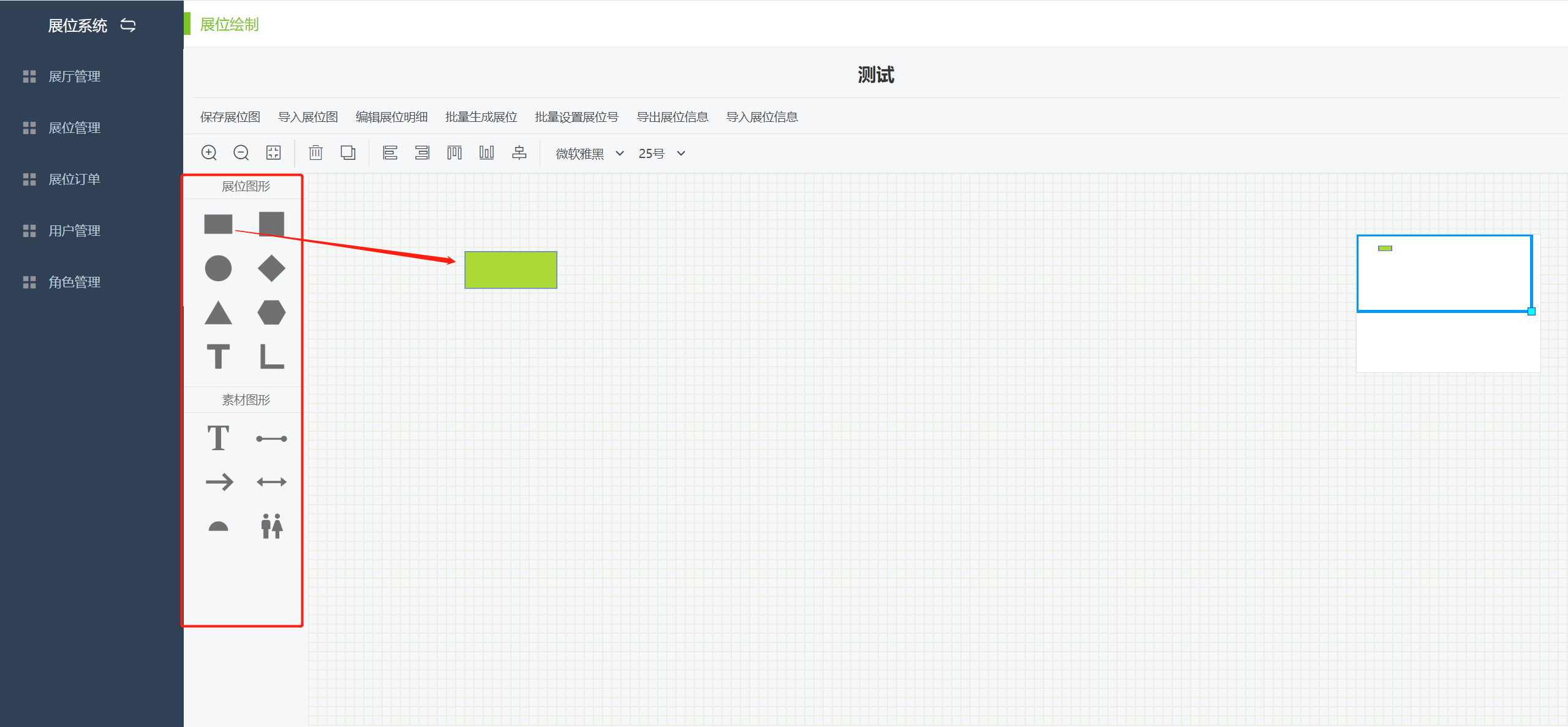Click the copy/duplicate toolbar icon
This screenshot has width=1568, height=727.
348,153
